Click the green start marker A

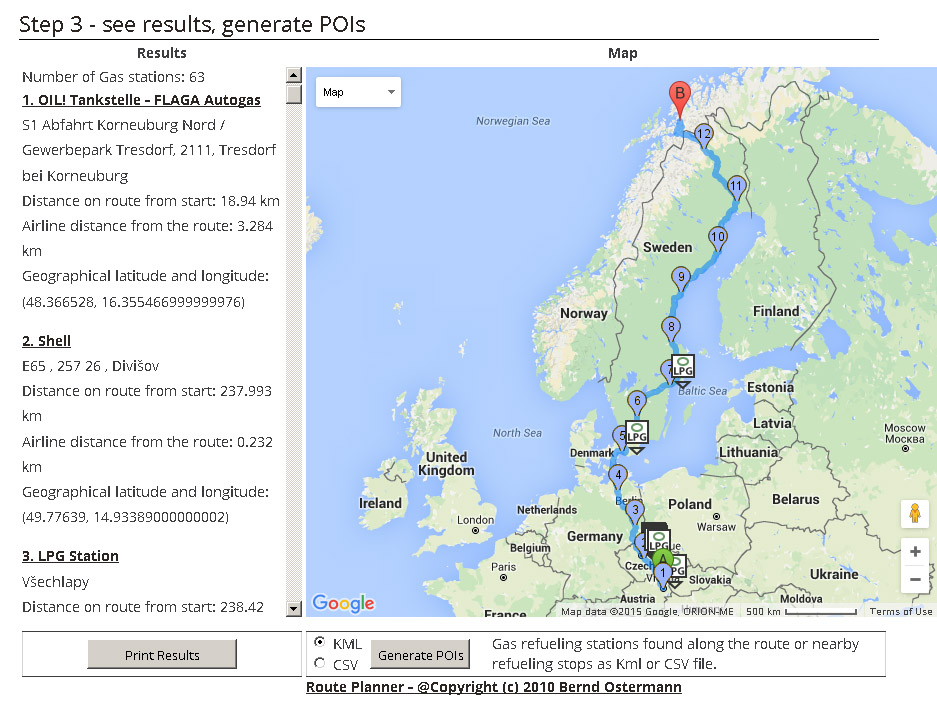[x=662, y=559]
